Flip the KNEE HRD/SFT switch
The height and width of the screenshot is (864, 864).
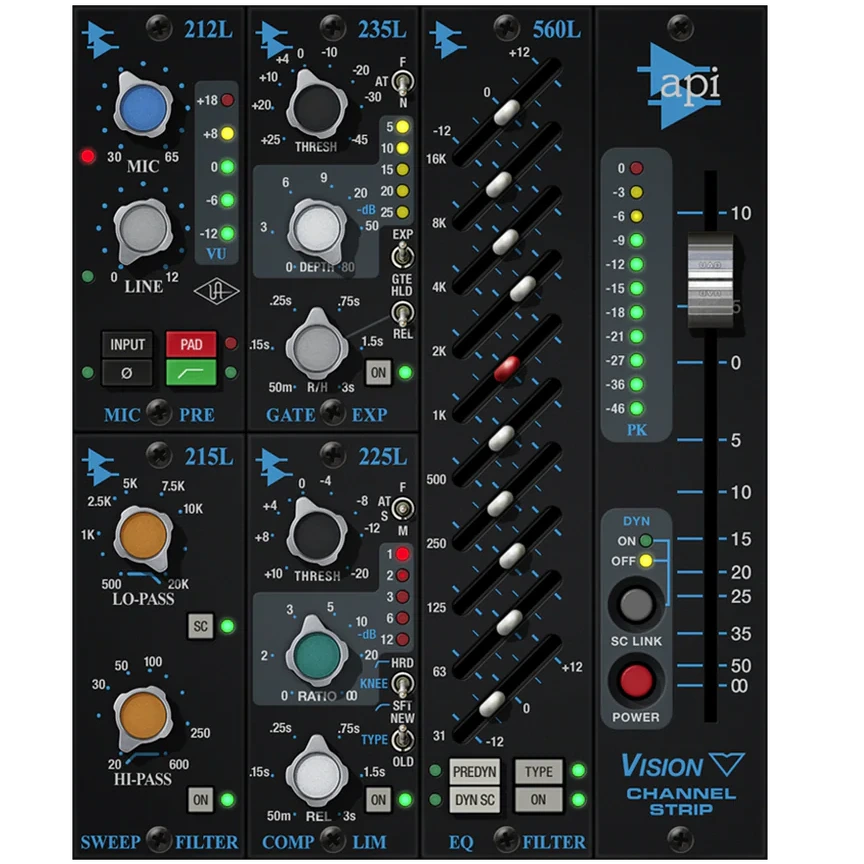tap(403, 685)
